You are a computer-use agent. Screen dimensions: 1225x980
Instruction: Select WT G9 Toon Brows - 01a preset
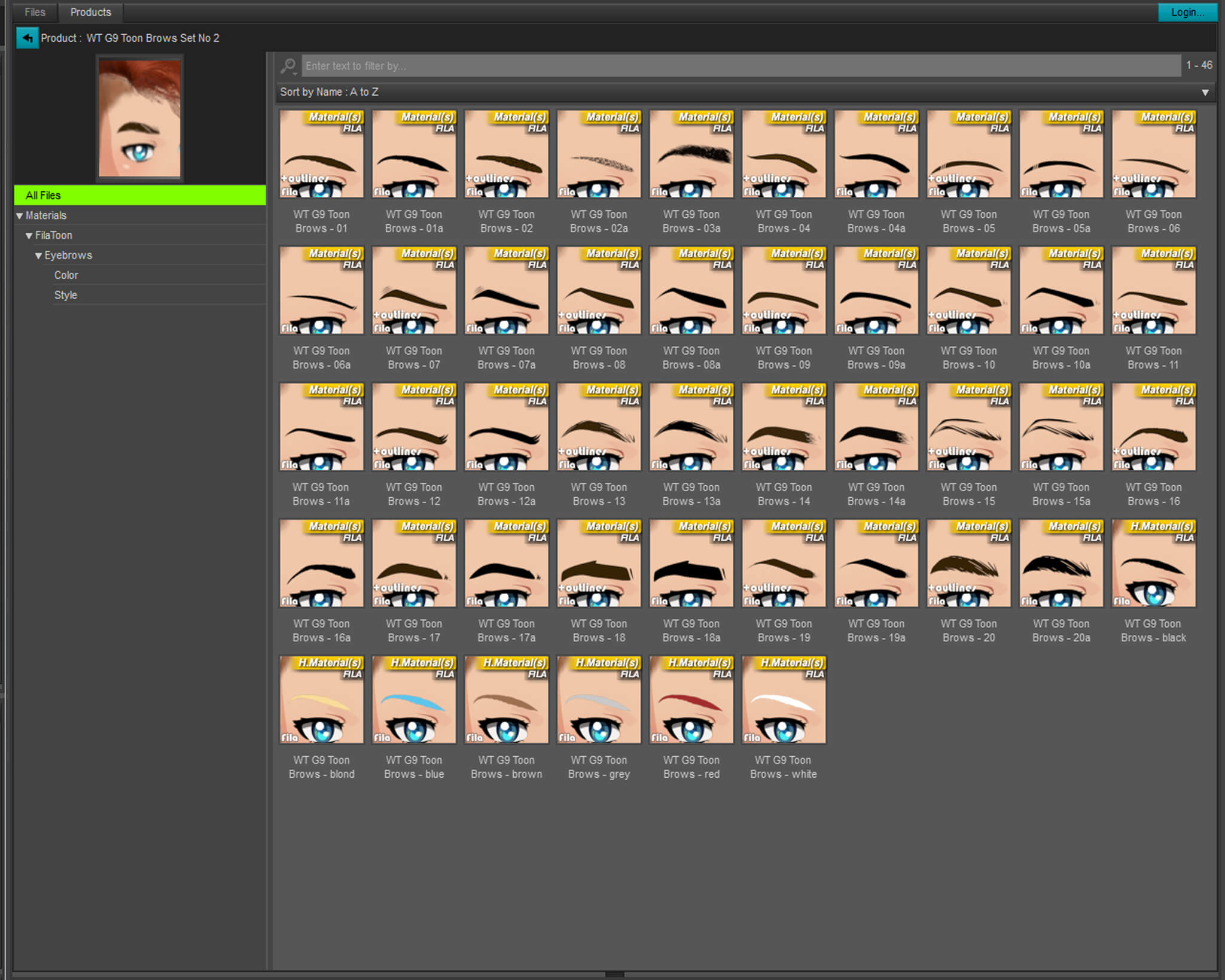click(414, 154)
